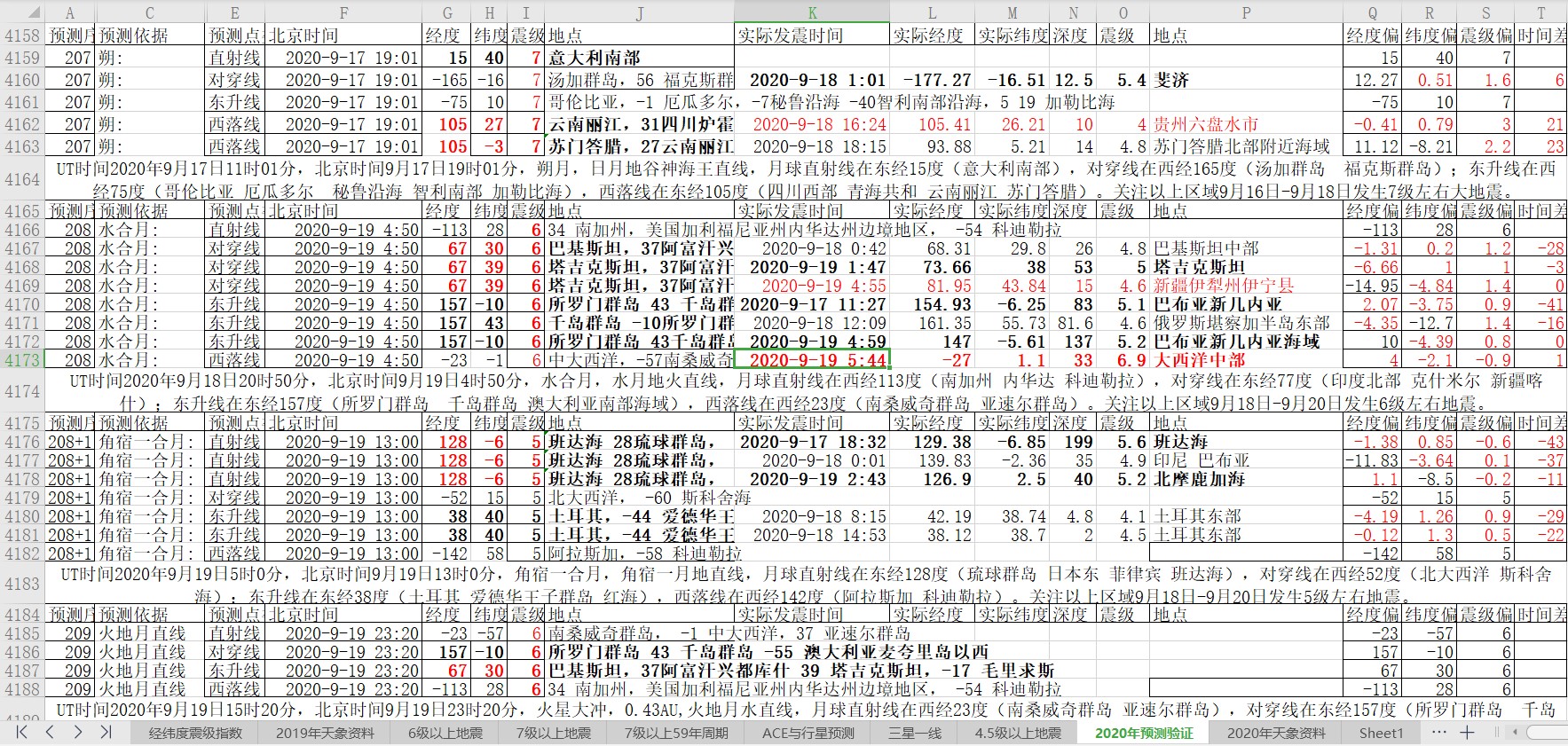1568x746 pixels.
Task: Select row 4160 header
Action: coord(21,80)
